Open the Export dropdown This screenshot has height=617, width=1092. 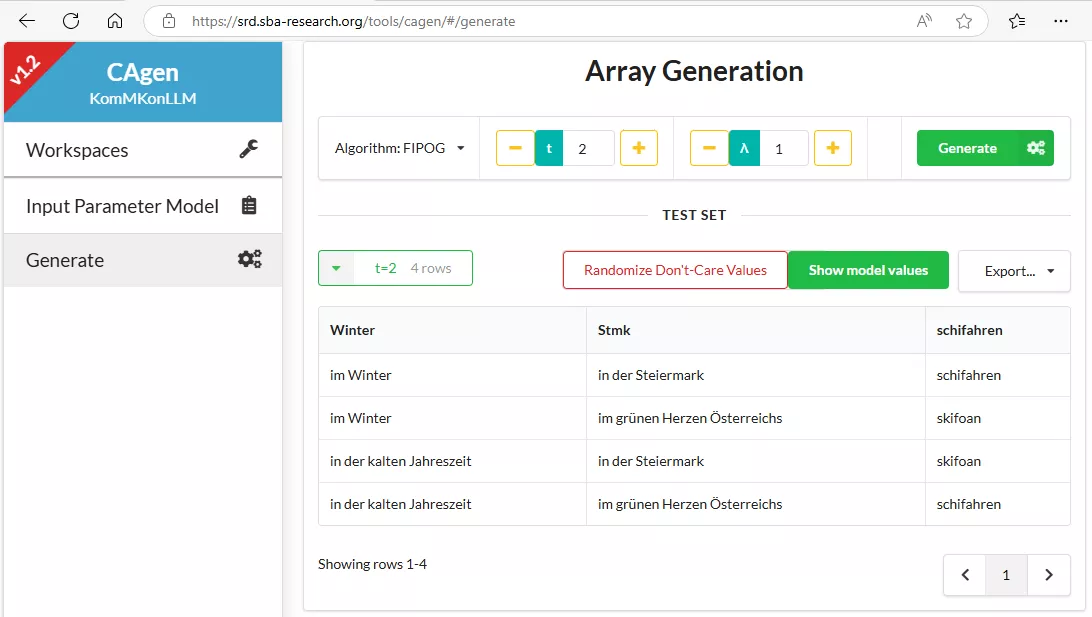tap(1014, 270)
